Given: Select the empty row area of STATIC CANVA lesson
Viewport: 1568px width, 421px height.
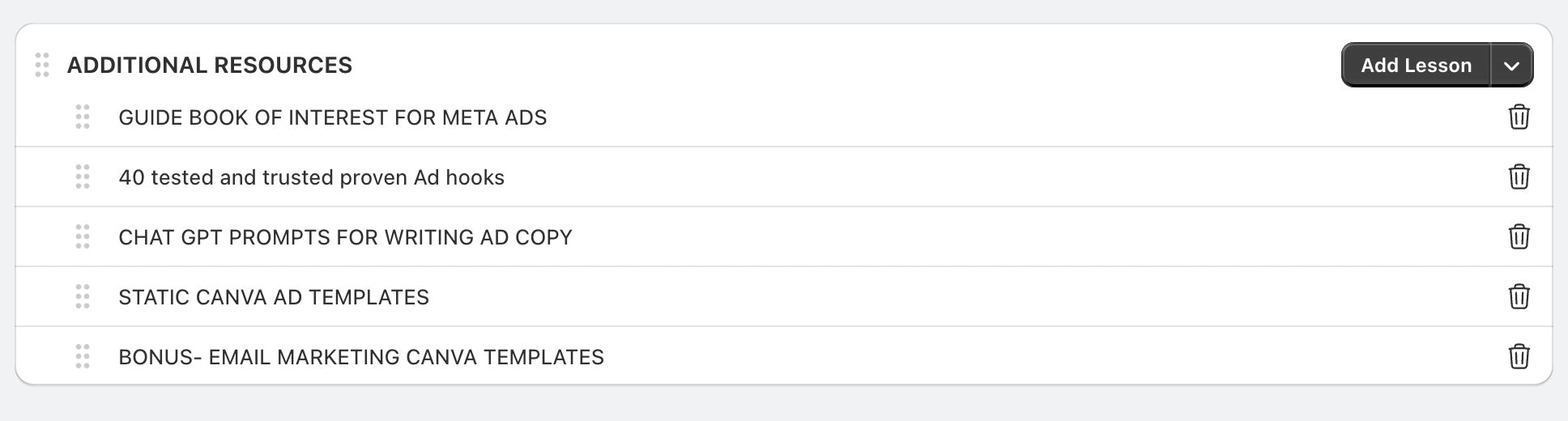Looking at the screenshot, I should click(x=964, y=297).
